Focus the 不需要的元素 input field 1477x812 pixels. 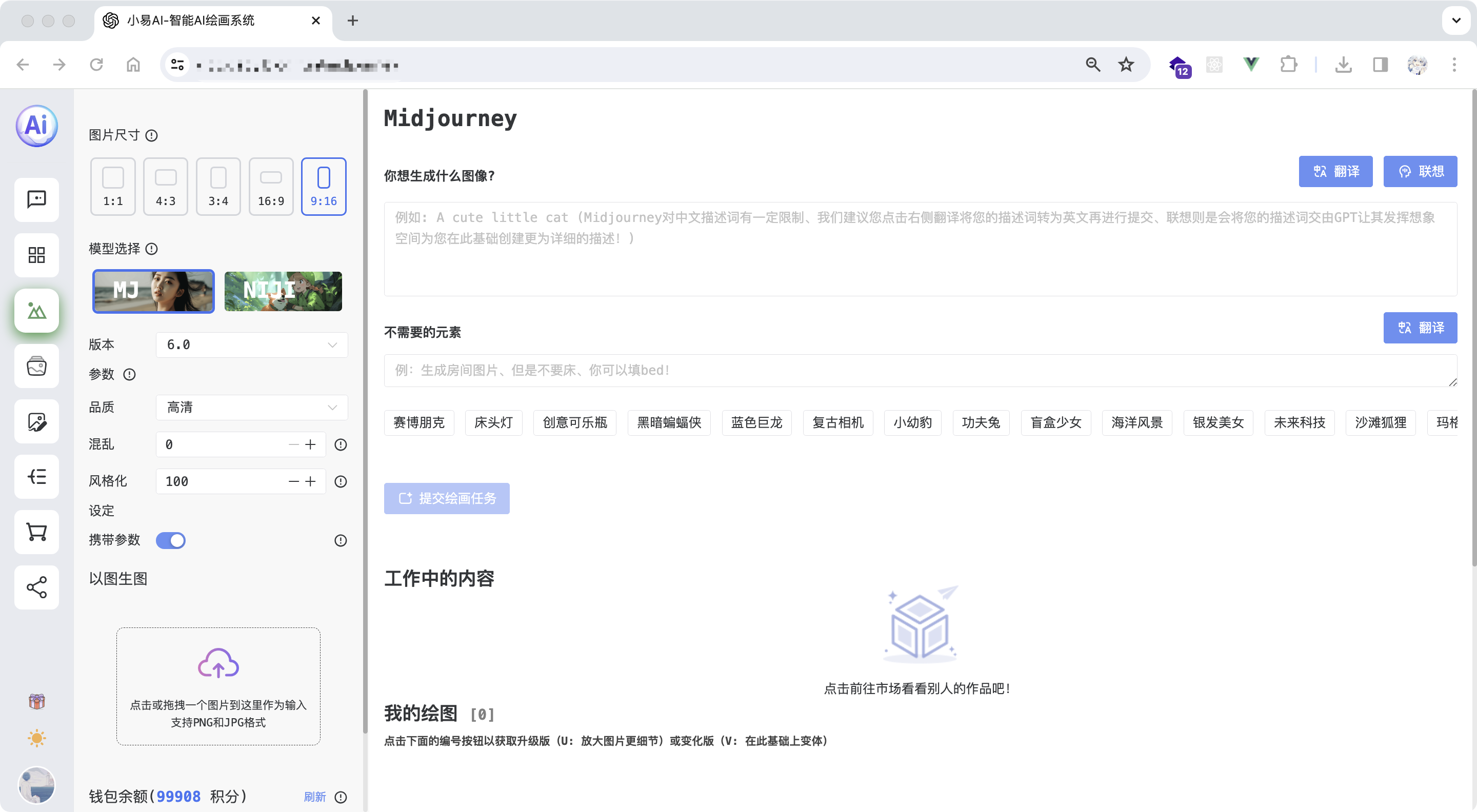click(920, 371)
